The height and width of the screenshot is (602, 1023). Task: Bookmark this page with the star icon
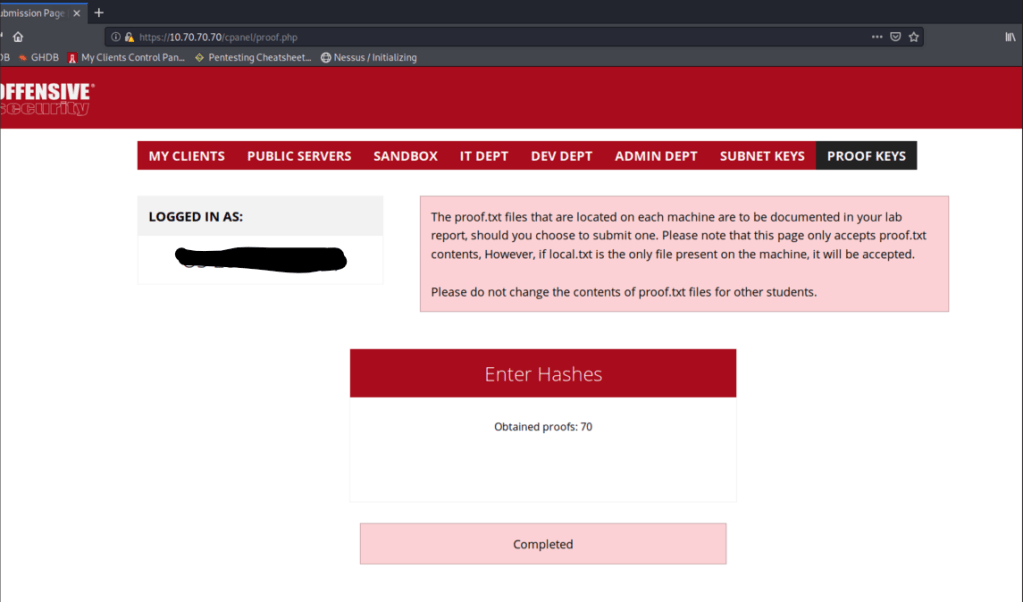click(x=913, y=37)
